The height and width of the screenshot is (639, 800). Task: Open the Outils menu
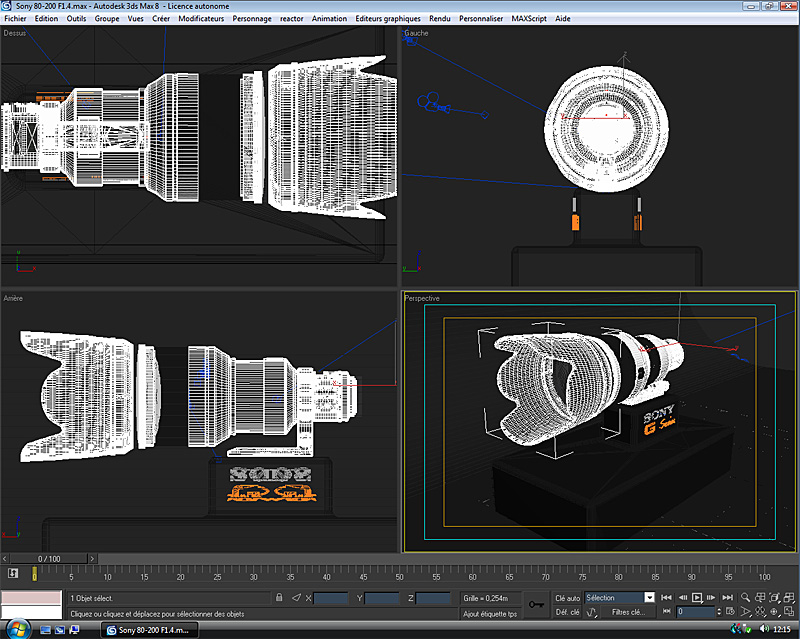pos(76,18)
